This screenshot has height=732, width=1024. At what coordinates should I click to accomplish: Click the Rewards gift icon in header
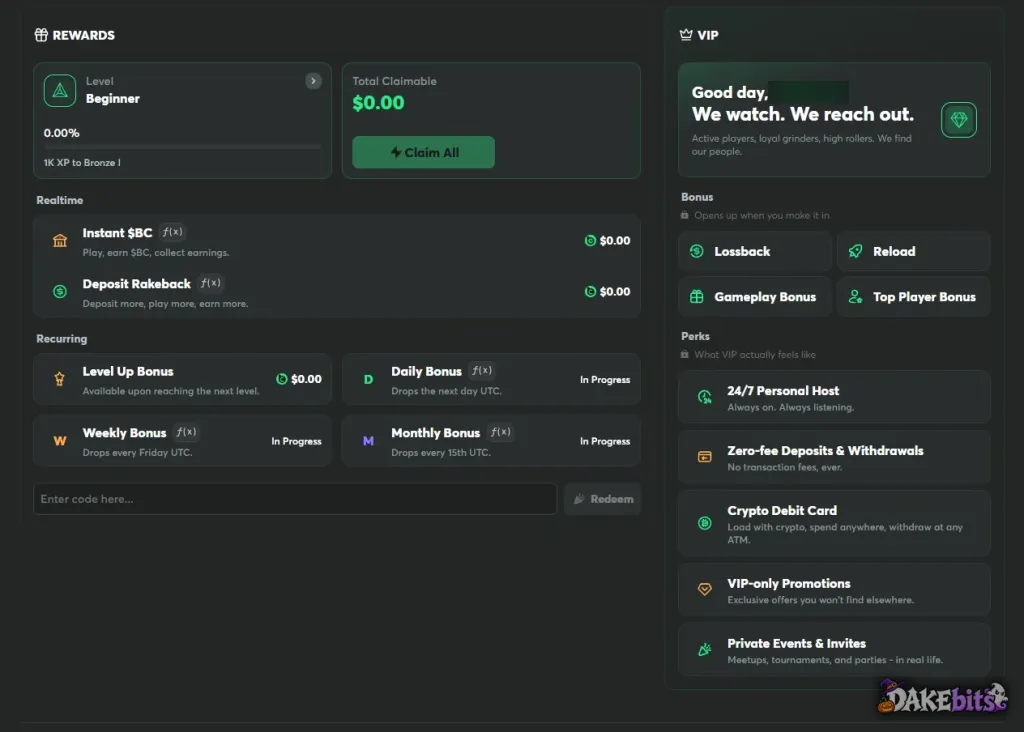tap(41, 35)
